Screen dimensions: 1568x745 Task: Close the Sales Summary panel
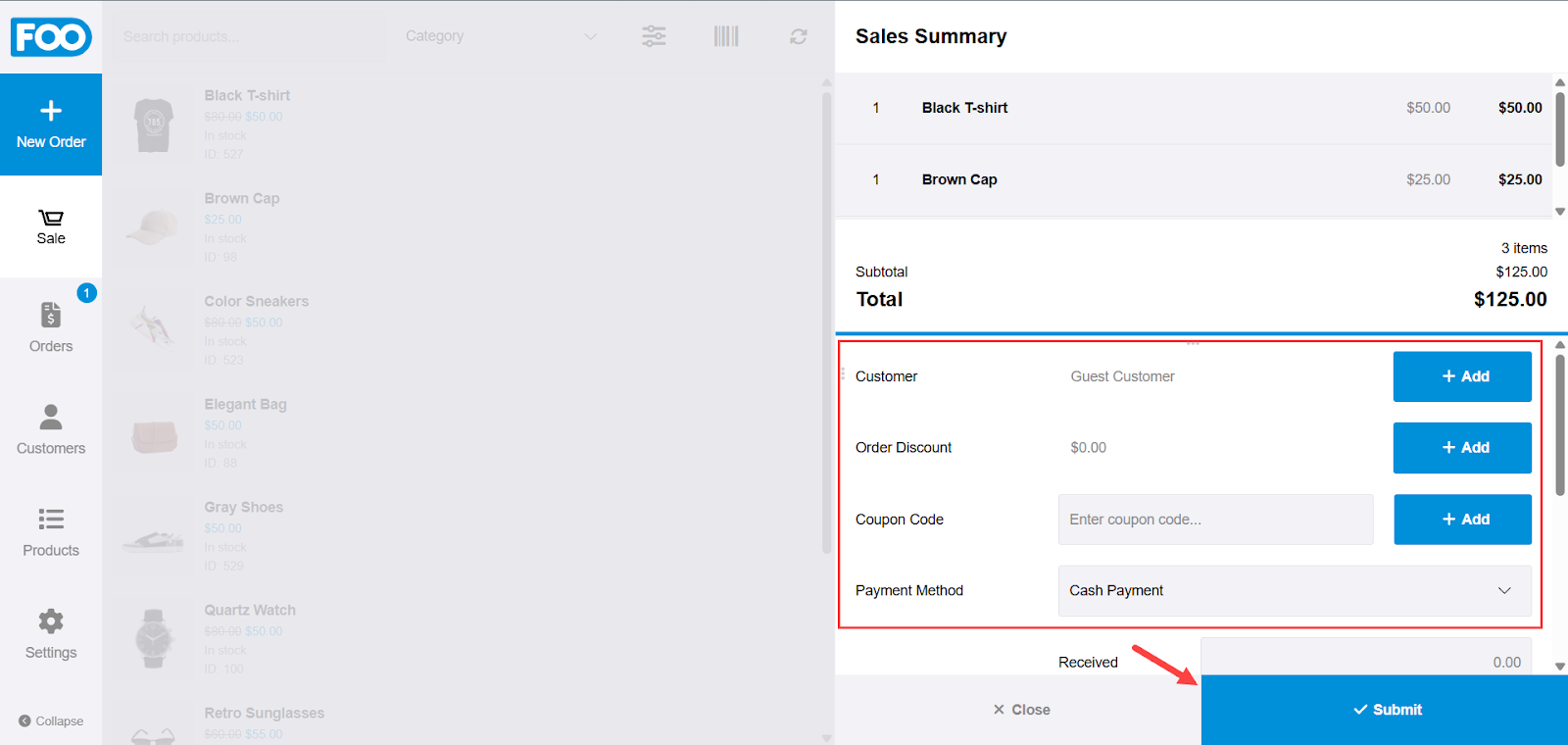click(1020, 710)
